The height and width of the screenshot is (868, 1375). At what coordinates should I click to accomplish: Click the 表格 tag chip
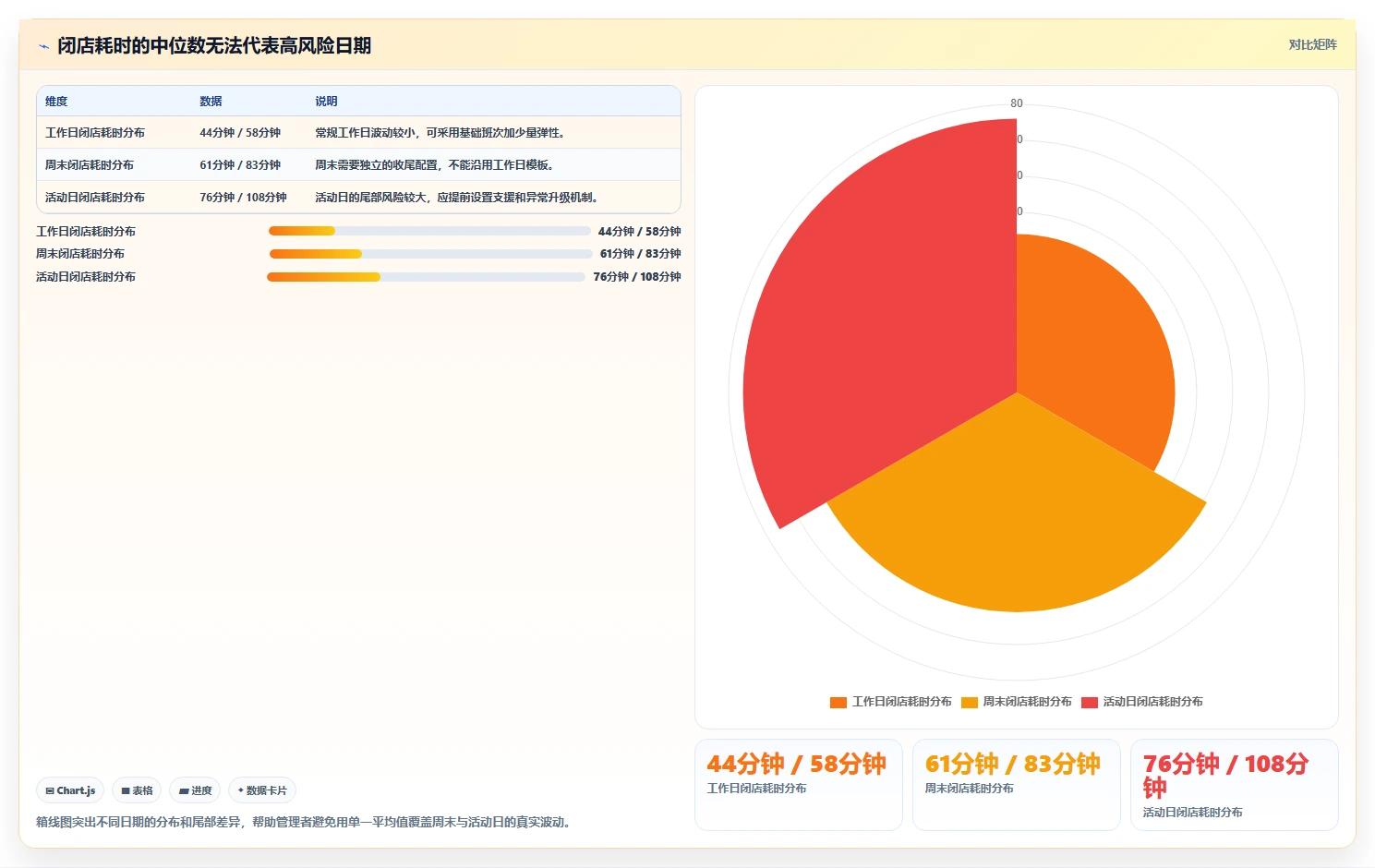(x=137, y=790)
